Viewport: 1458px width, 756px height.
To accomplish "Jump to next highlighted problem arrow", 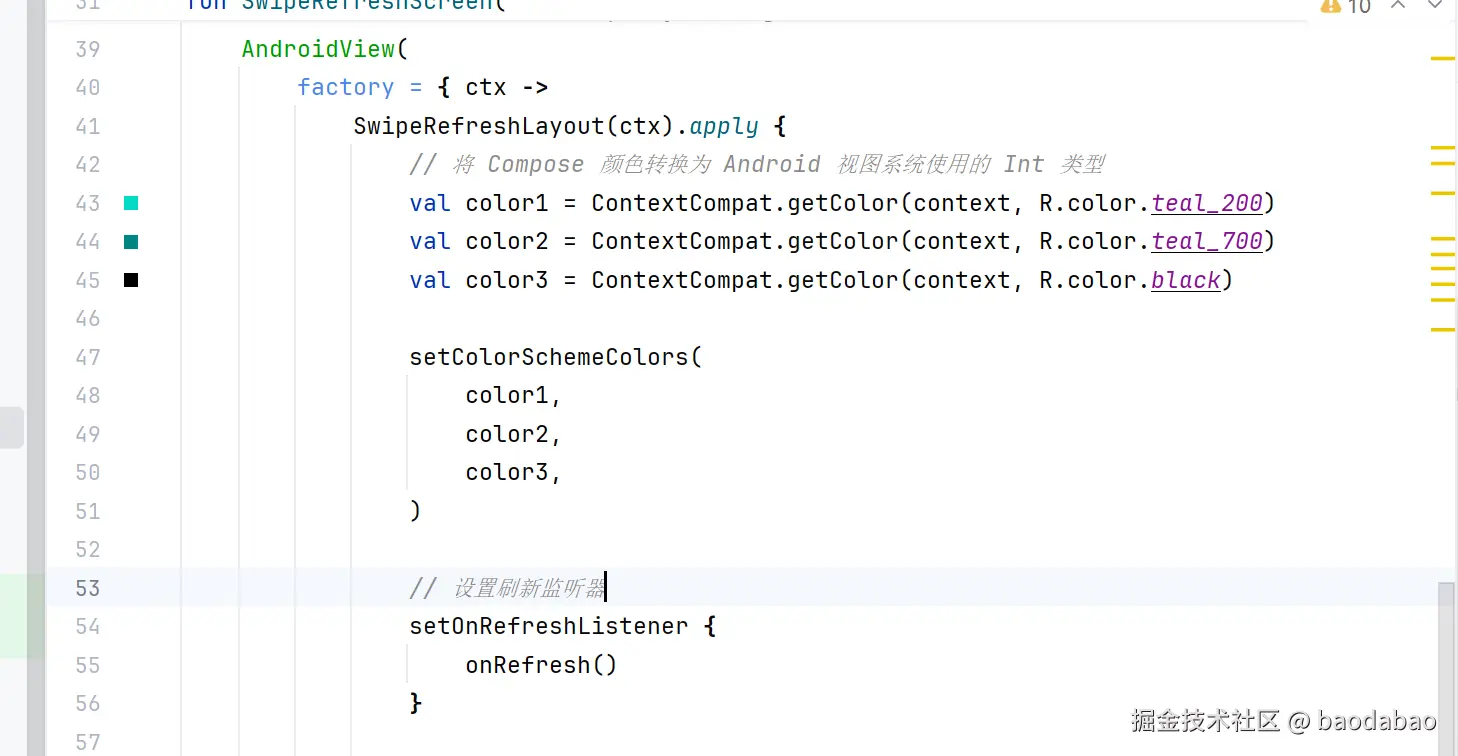I will point(1435,5).
